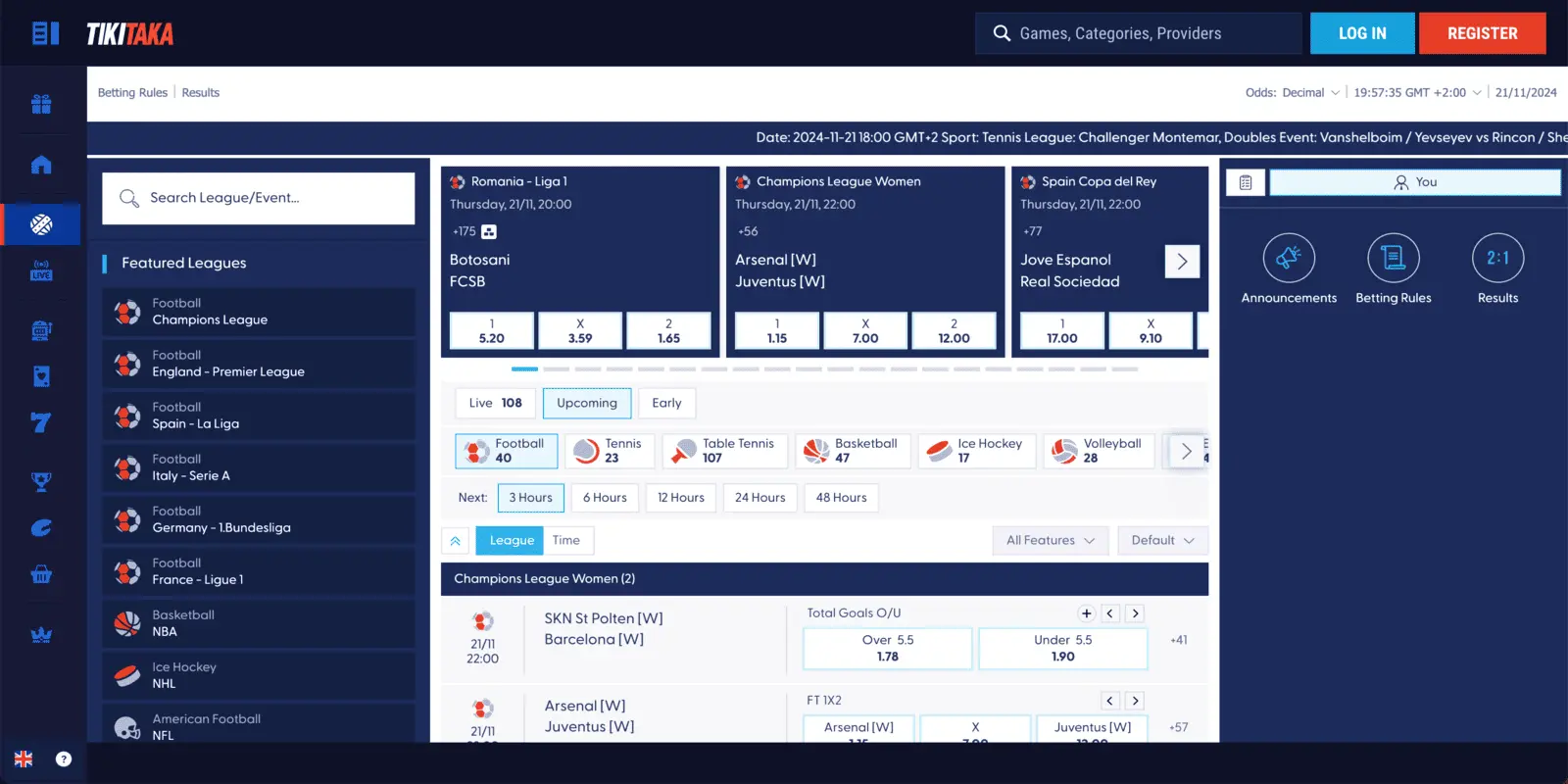
Task: Click the LOG IN button
Action: (x=1362, y=33)
